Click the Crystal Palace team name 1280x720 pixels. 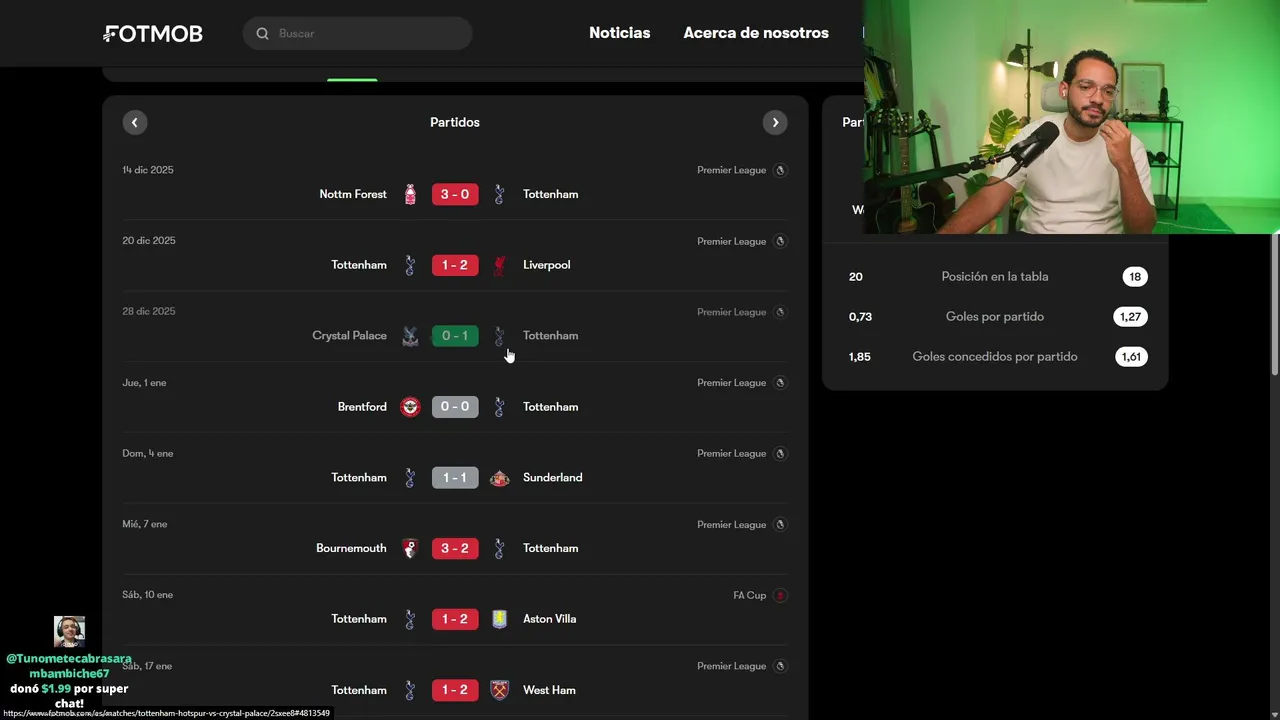coord(349,336)
